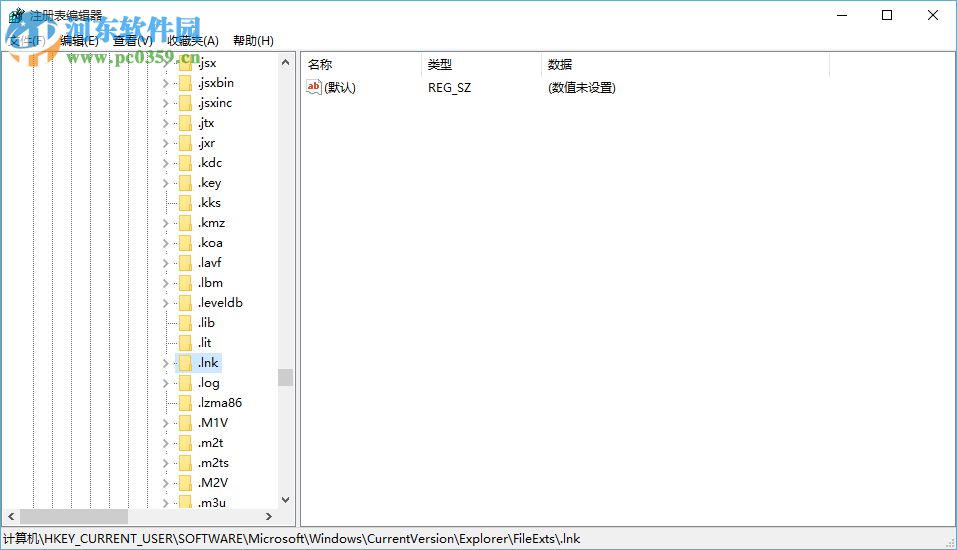This screenshot has height=550, width=957.
Task: Open the 帮助(H) menu
Action: tap(253, 41)
